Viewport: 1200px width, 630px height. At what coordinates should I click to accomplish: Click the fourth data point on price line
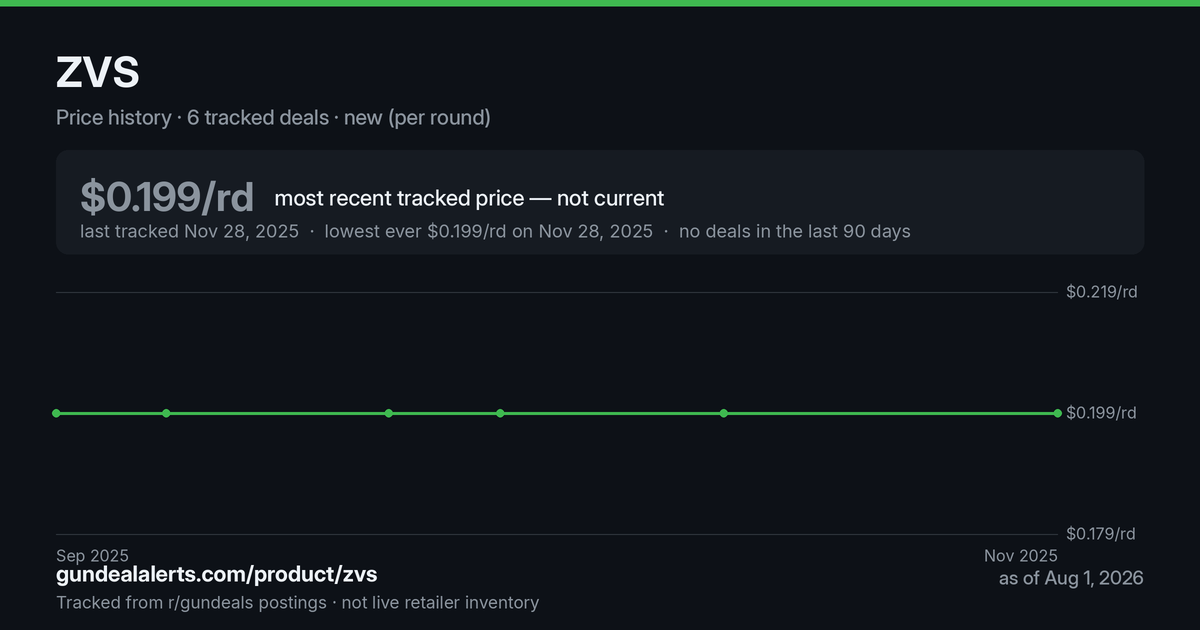point(500,413)
